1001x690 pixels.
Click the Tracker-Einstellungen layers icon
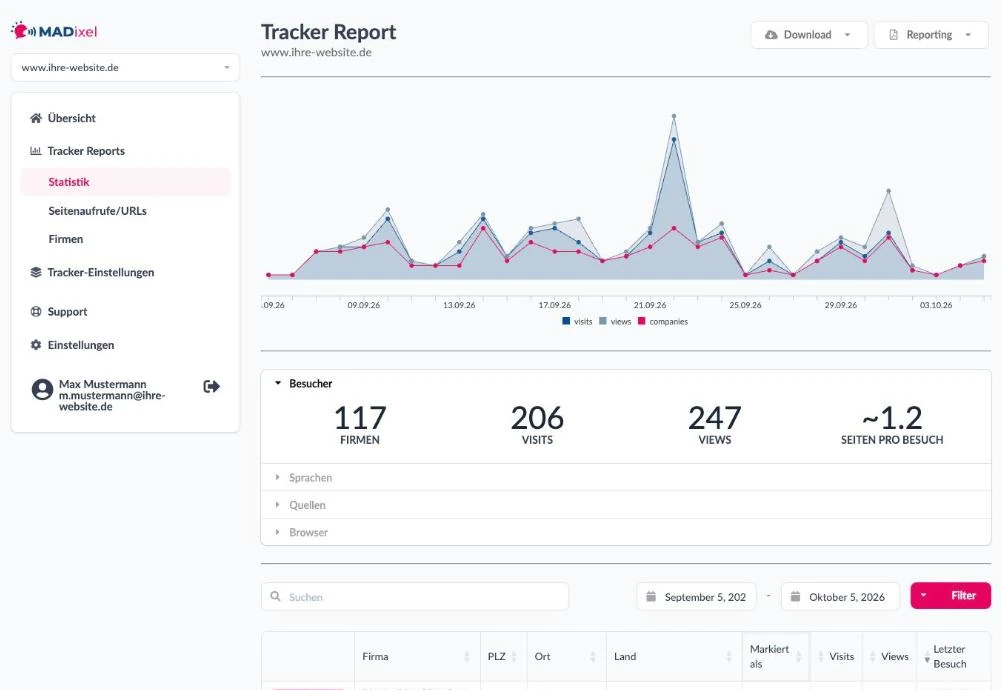coord(36,273)
